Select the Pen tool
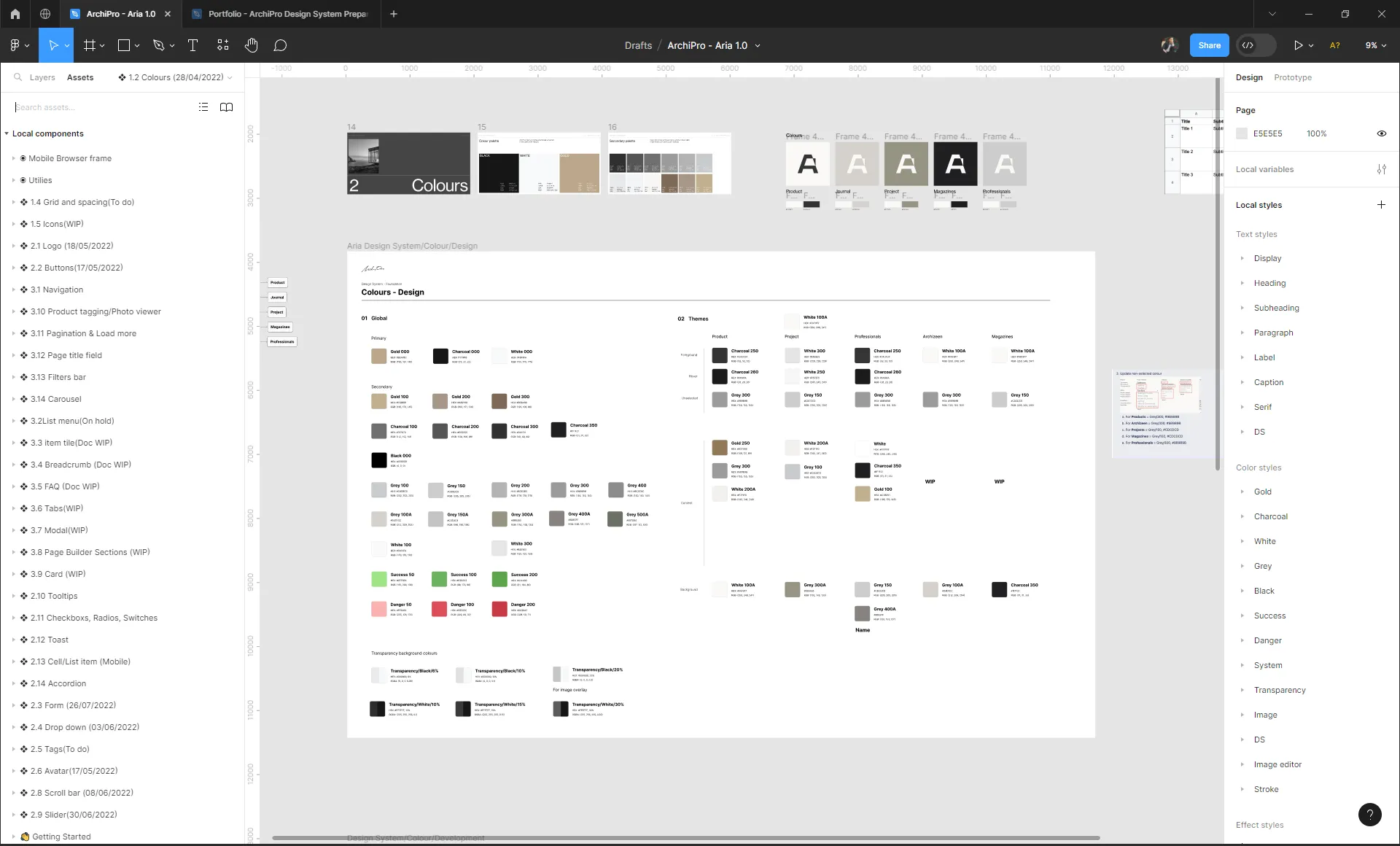The height and width of the screenshot is (846, 1400). click(158, 45)
